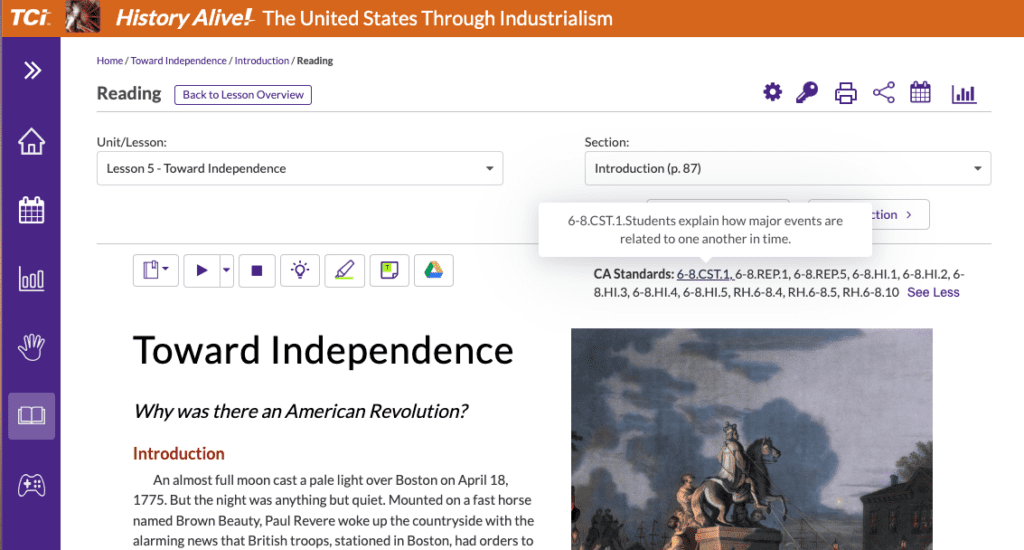
Task: Click the key icon for answer key
Action: 807,92
